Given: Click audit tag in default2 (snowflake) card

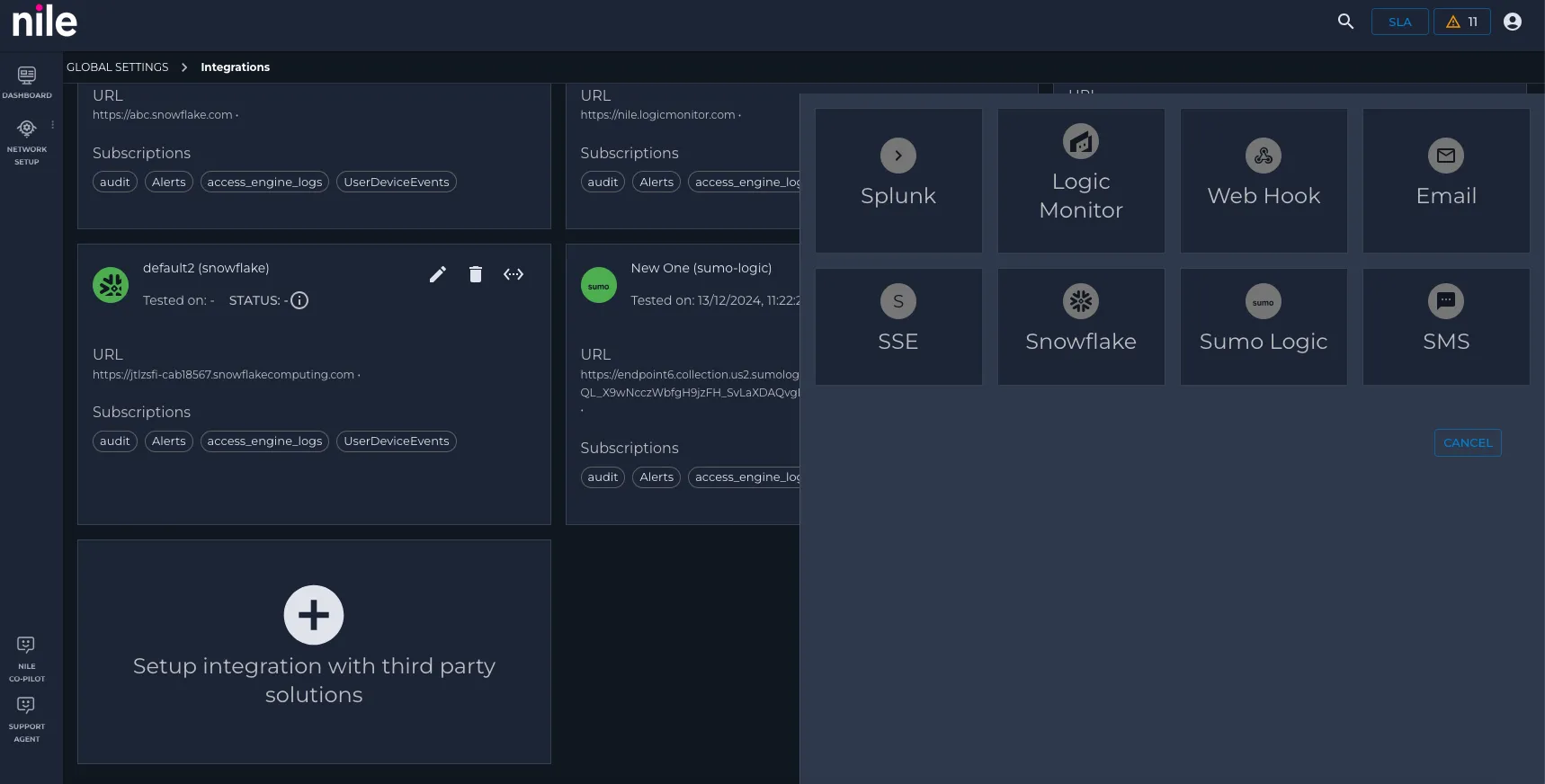Looking at the screenshot, I should [x=115, y=441].
